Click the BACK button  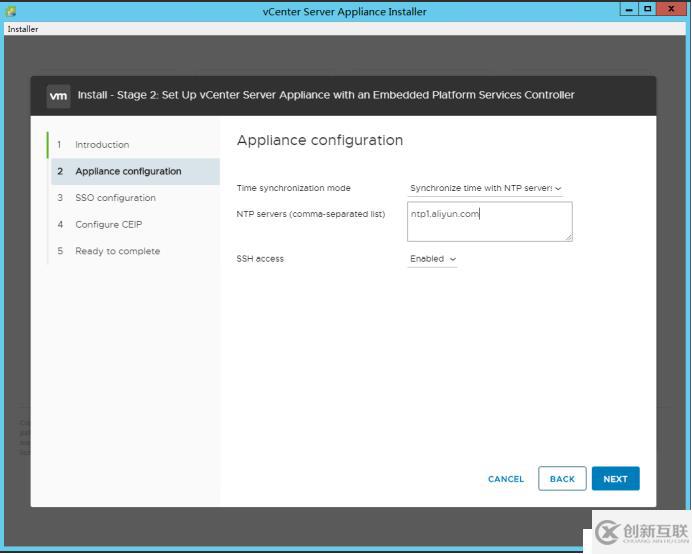[x=562, y=479]
